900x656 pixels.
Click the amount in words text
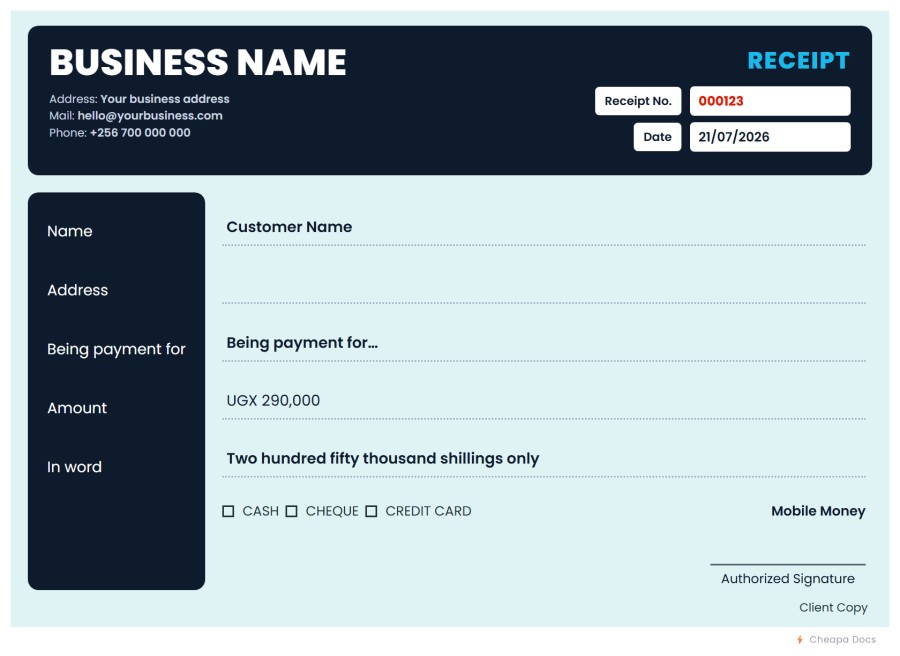click(382, 459)
